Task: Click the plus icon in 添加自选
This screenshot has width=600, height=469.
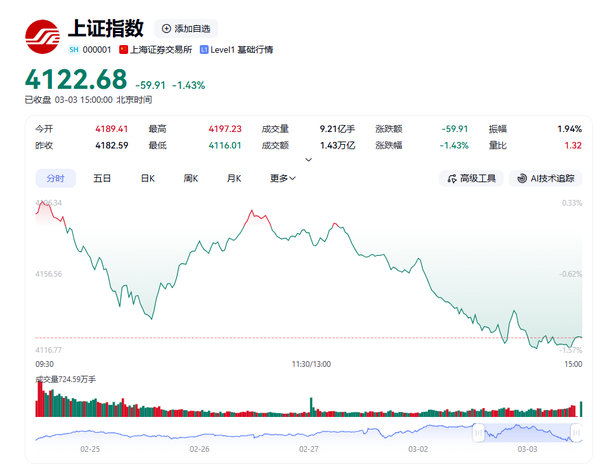Action: [166, 29]
